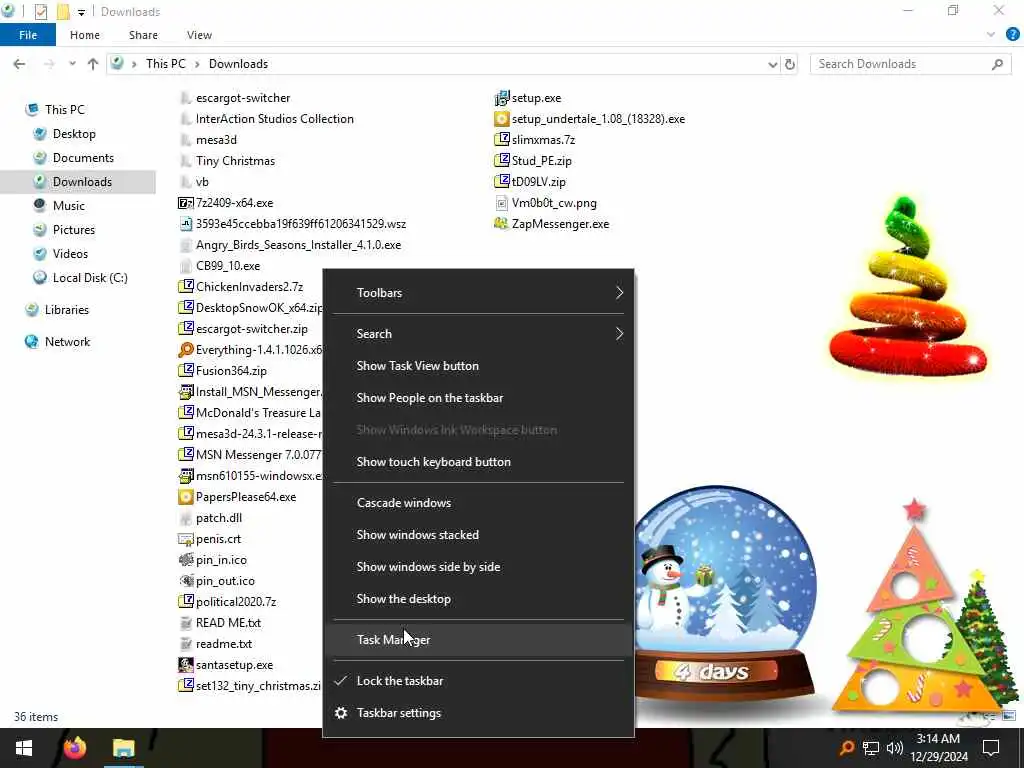The image size is (1024, 768).
Task: Select the pin_in.ico file icon
Action: coord(186,560)
